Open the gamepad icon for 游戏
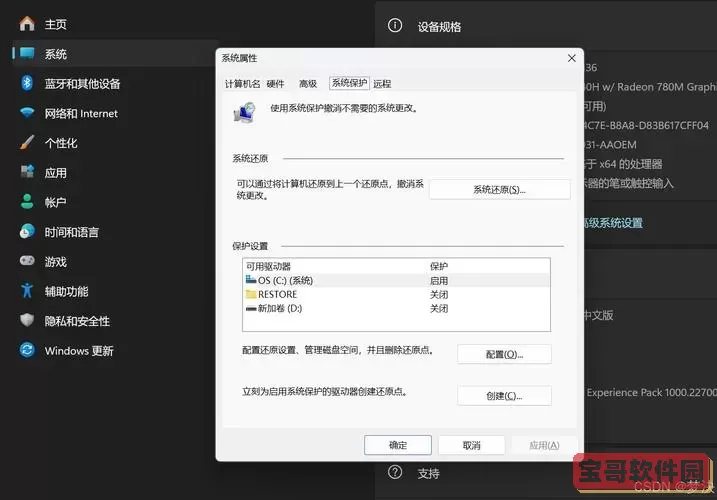Image resolution: width=717 pixels, height=500 pixels. [x=27, y=261]
